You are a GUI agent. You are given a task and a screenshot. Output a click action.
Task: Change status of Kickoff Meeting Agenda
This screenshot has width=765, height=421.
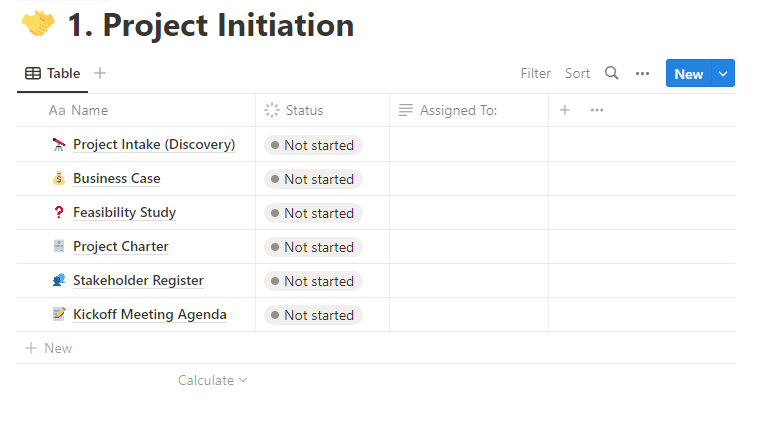pos(313,315)
